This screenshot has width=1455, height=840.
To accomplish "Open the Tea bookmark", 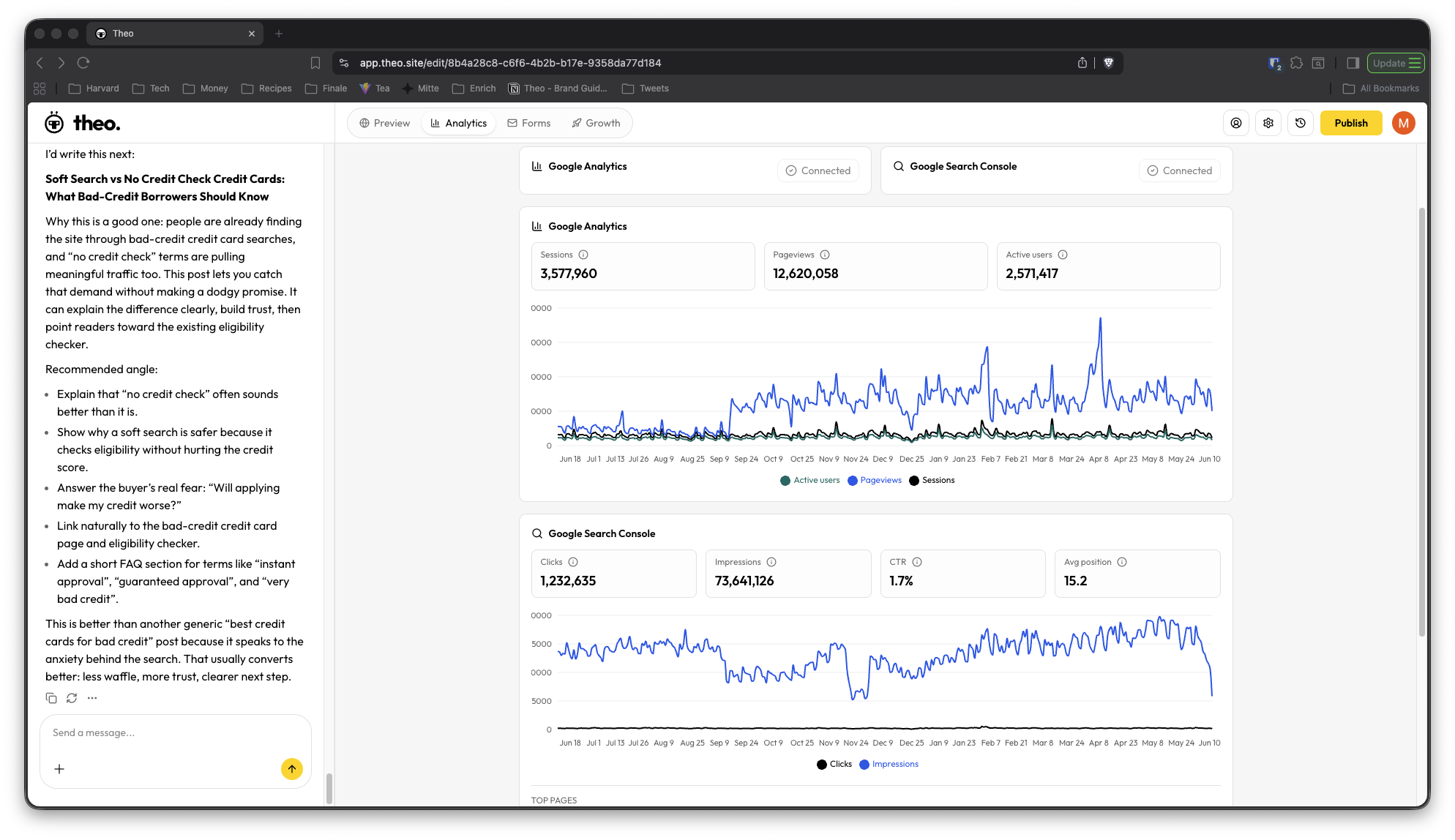I will tap(375, 89).
